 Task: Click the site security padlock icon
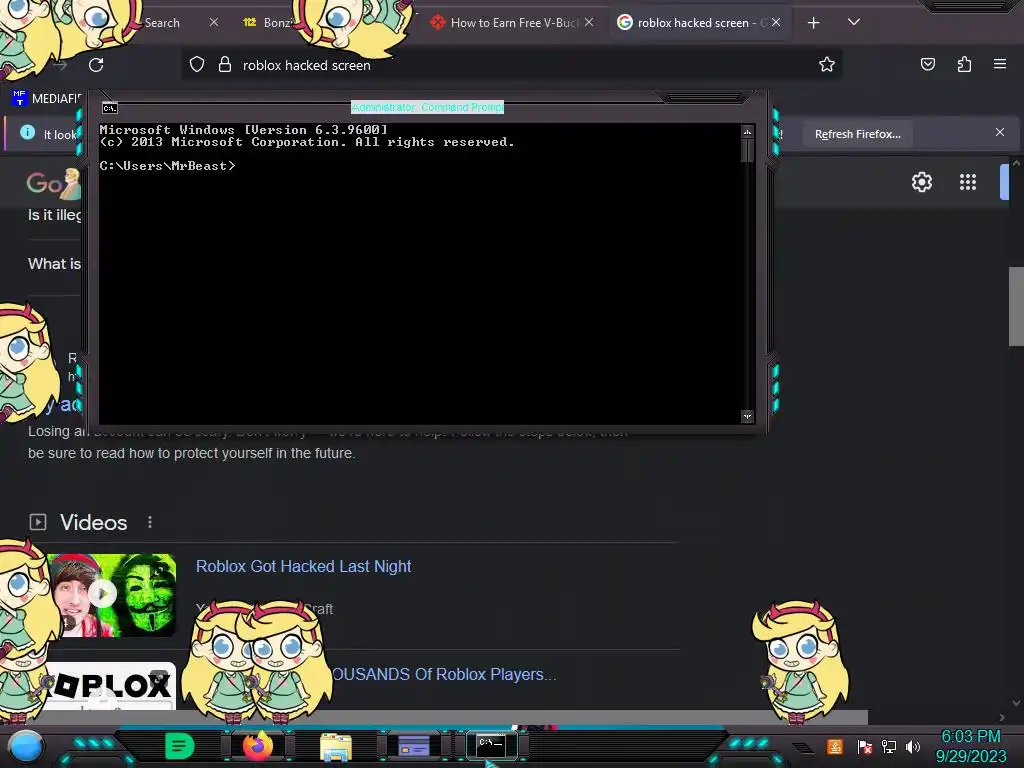(x=225, y=64)
